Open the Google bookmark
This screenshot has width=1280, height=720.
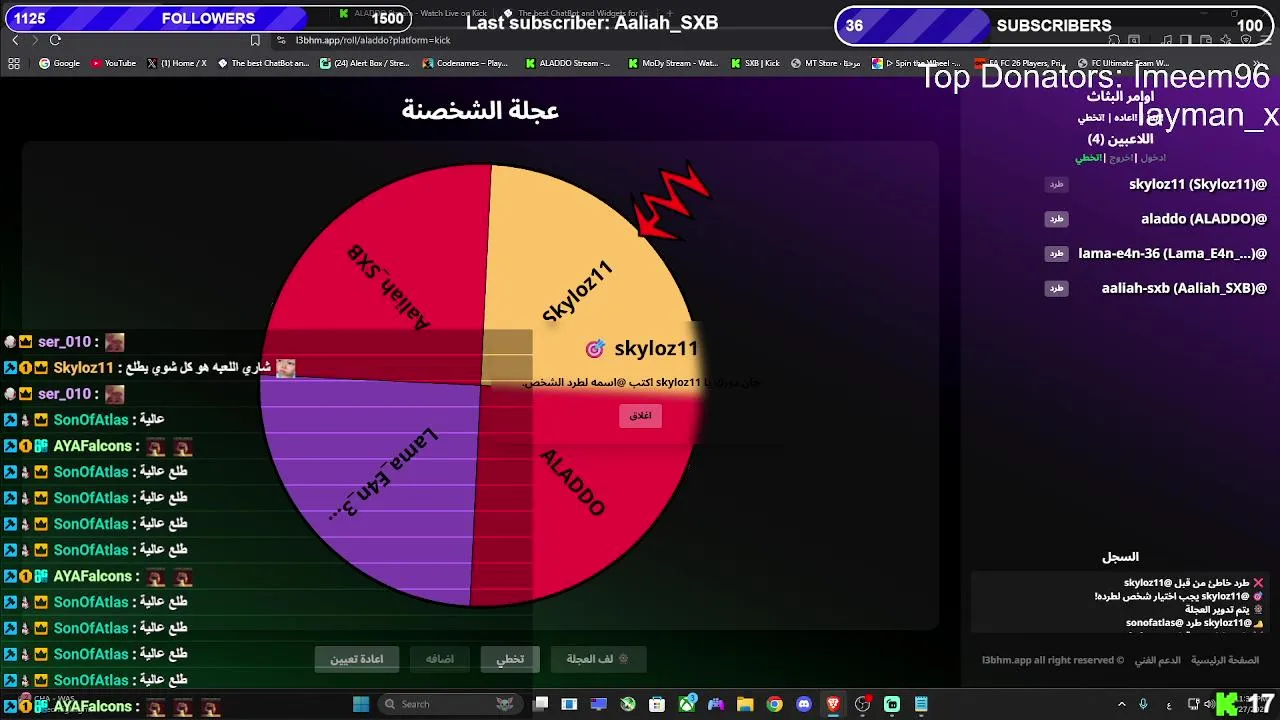(x=59, y=63)
